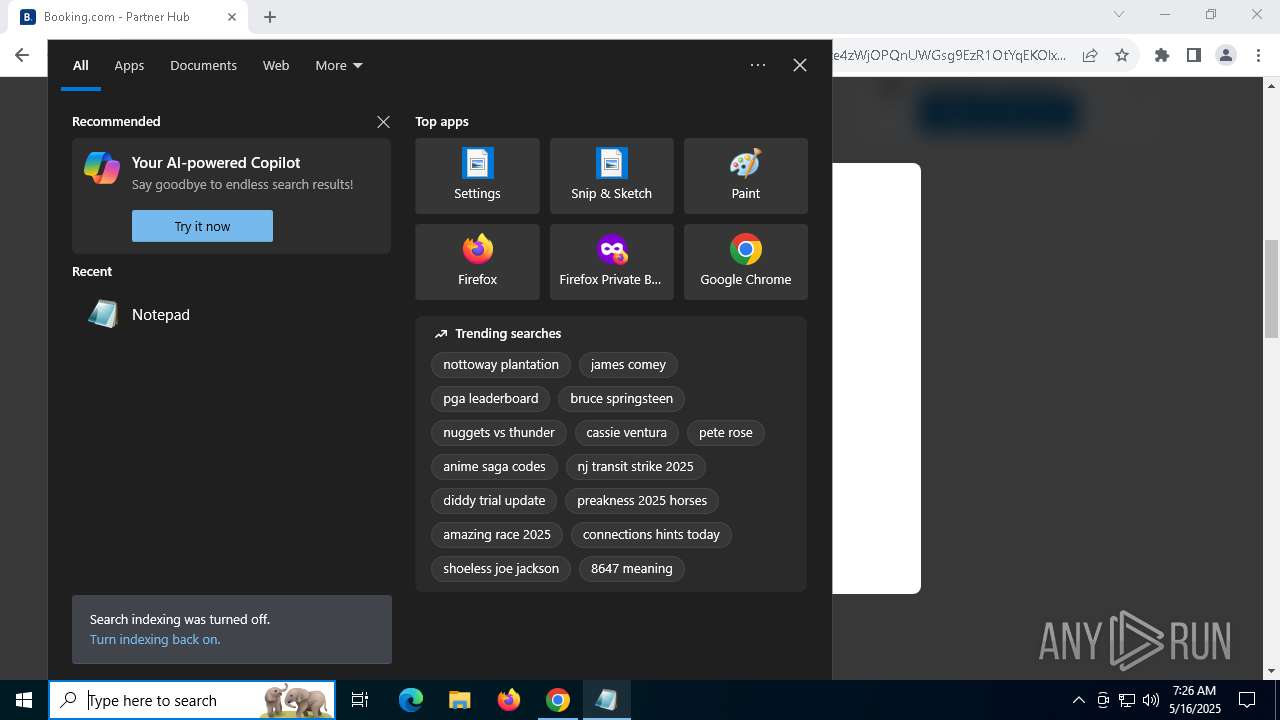This screenshot has width=1280, height=720.
Task: Launch Firefox tile in Top apps
Action: point(477,262)
